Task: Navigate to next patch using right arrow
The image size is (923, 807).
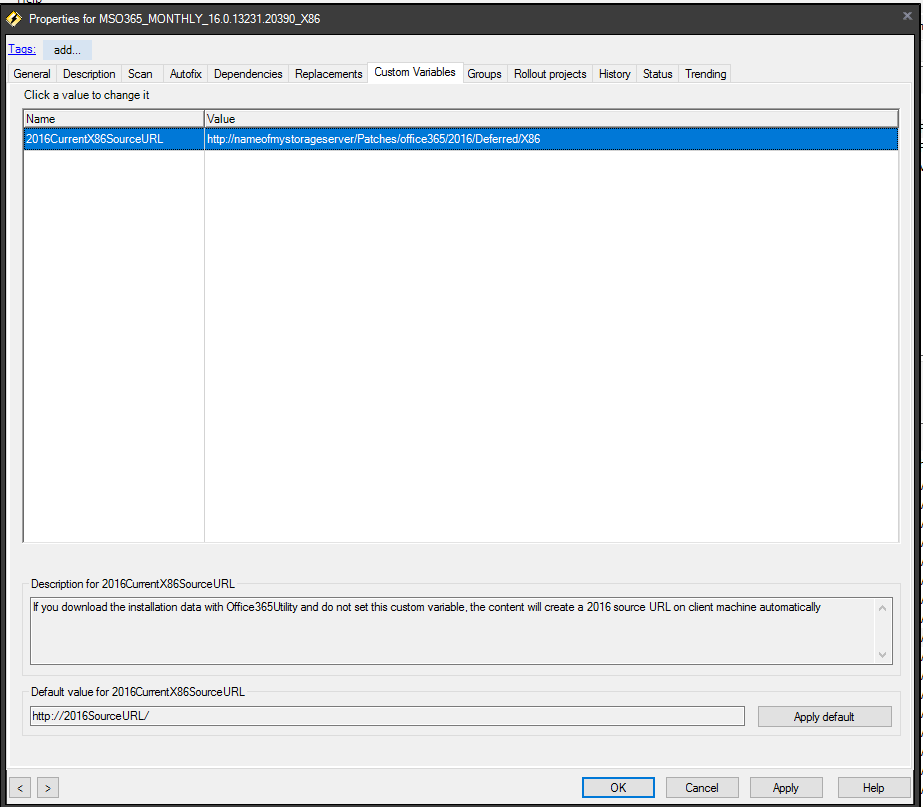Action: (47, 787)
